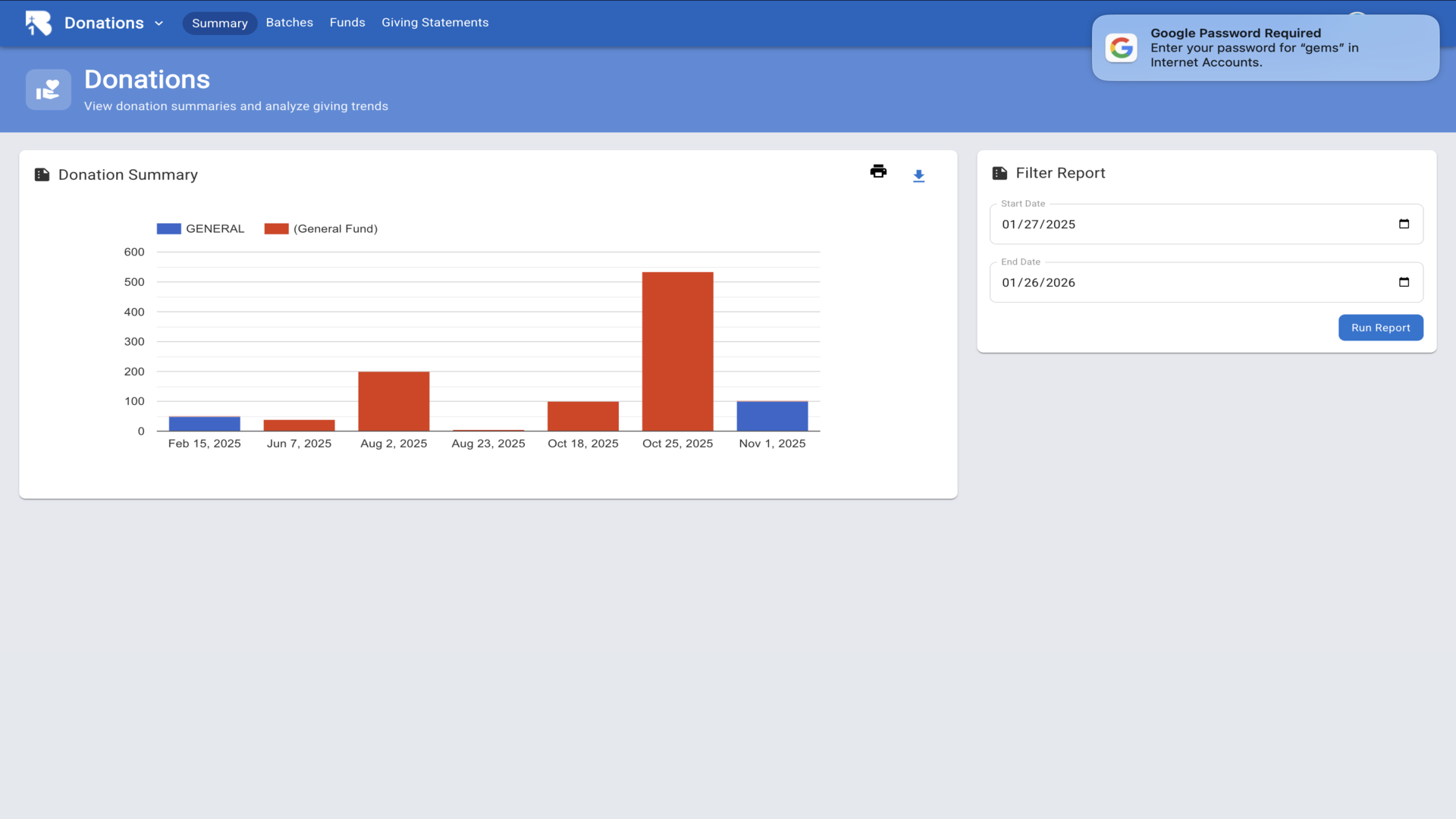
Task: Click the download icon in Donation Summary
Action: click(x=918, y=176)
